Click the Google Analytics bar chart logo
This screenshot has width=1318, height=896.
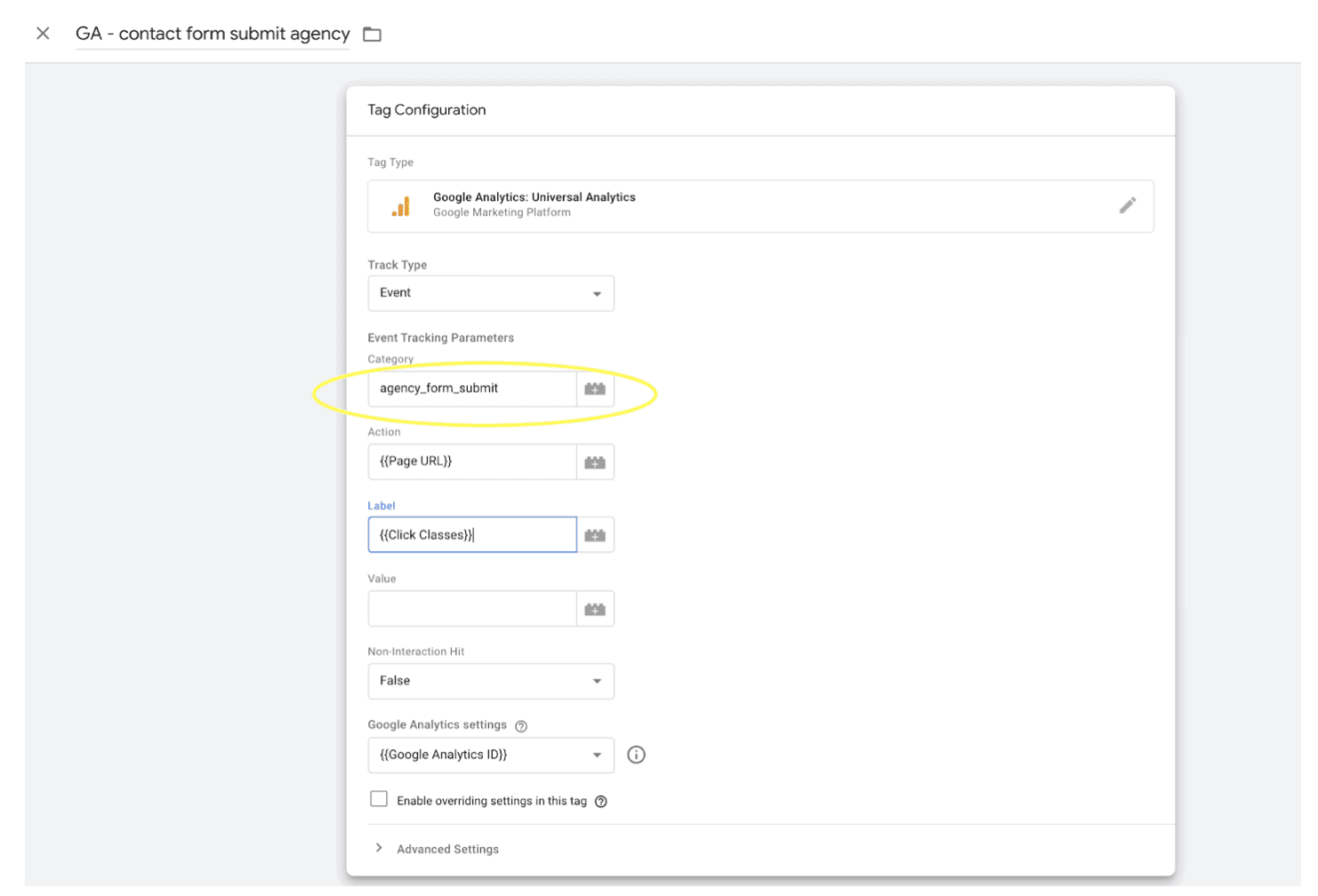click(401, 206)
